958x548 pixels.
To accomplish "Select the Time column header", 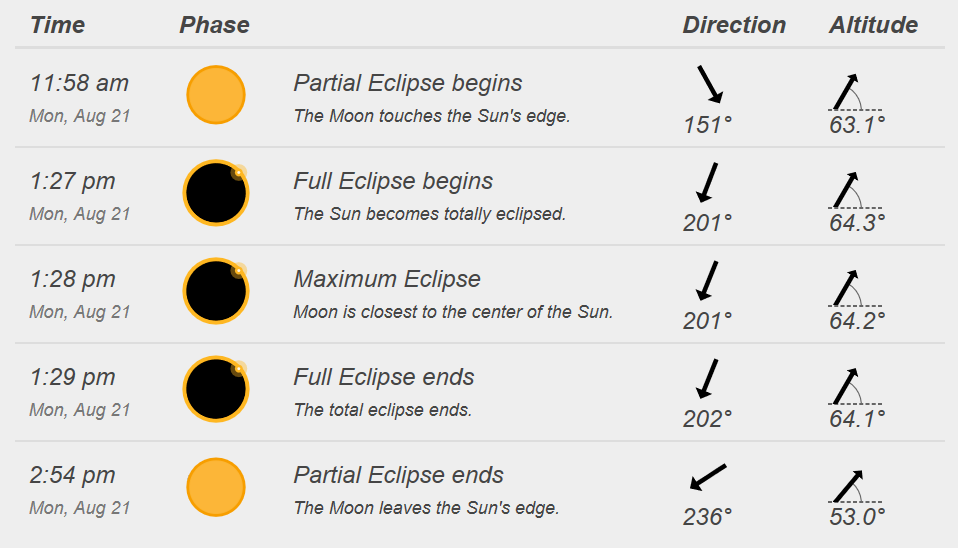I will (57, 25).
